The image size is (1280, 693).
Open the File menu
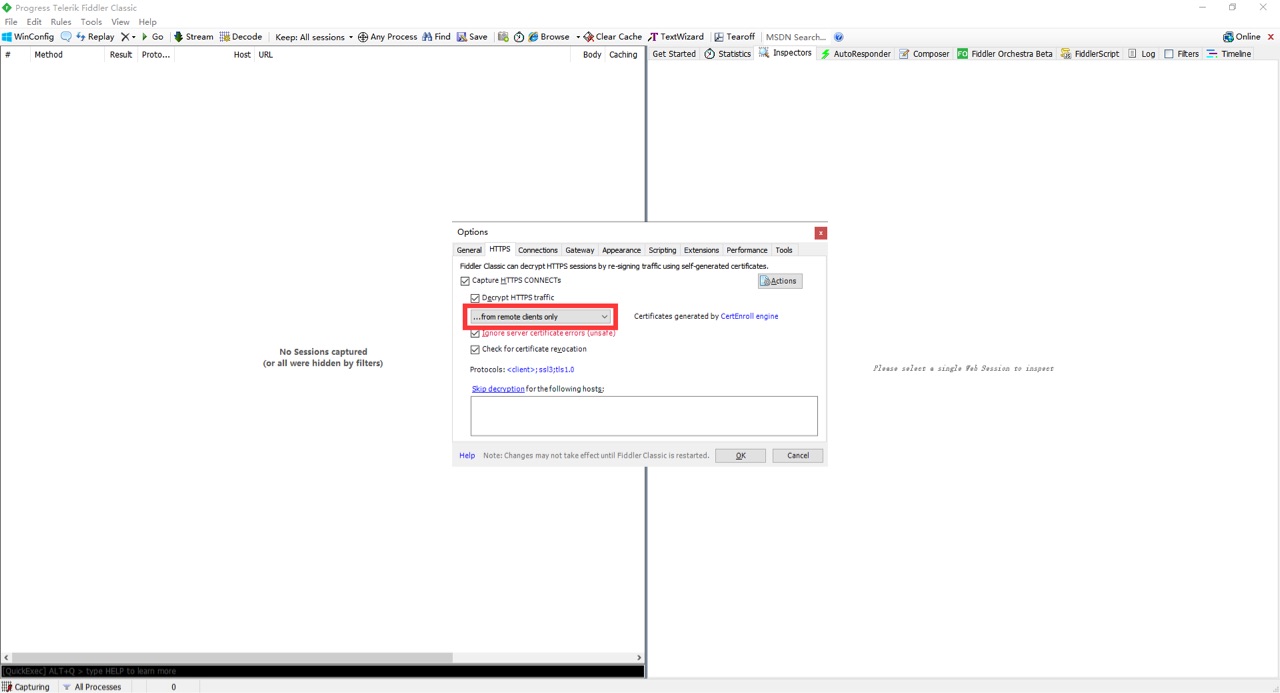11,22
